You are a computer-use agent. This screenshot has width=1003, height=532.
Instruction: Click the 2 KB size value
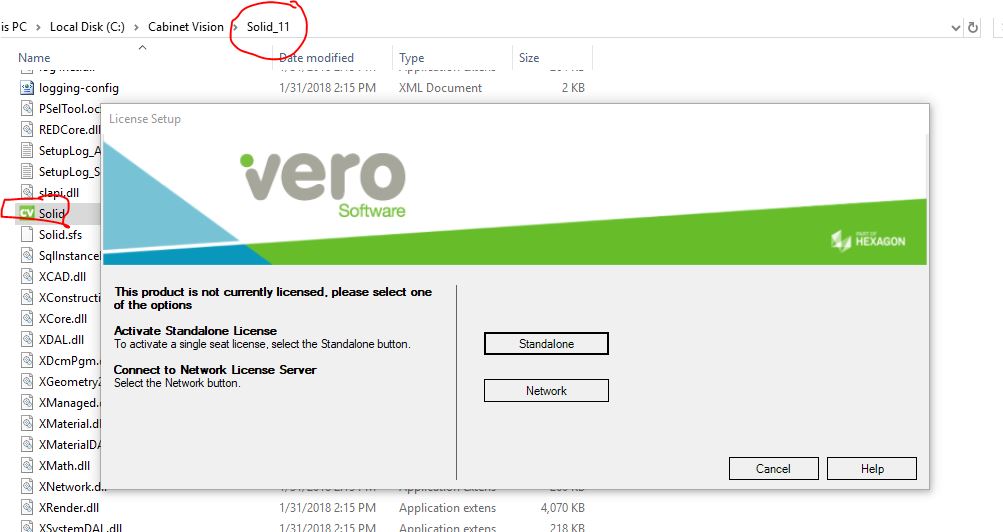[x=573, y=88]
